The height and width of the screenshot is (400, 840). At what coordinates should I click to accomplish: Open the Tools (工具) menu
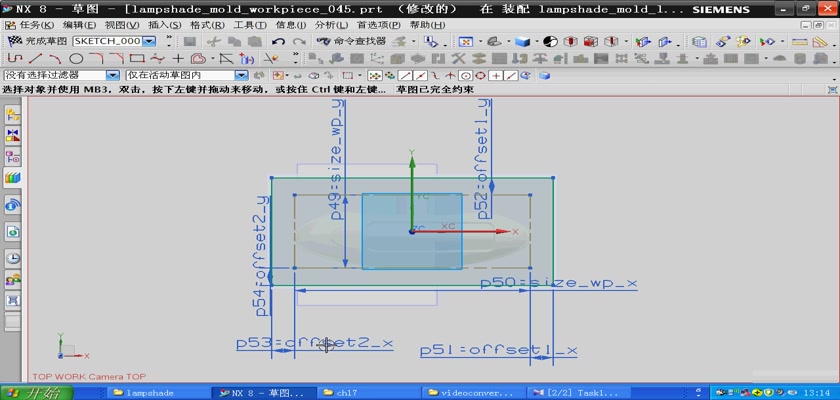click(249, 24)
